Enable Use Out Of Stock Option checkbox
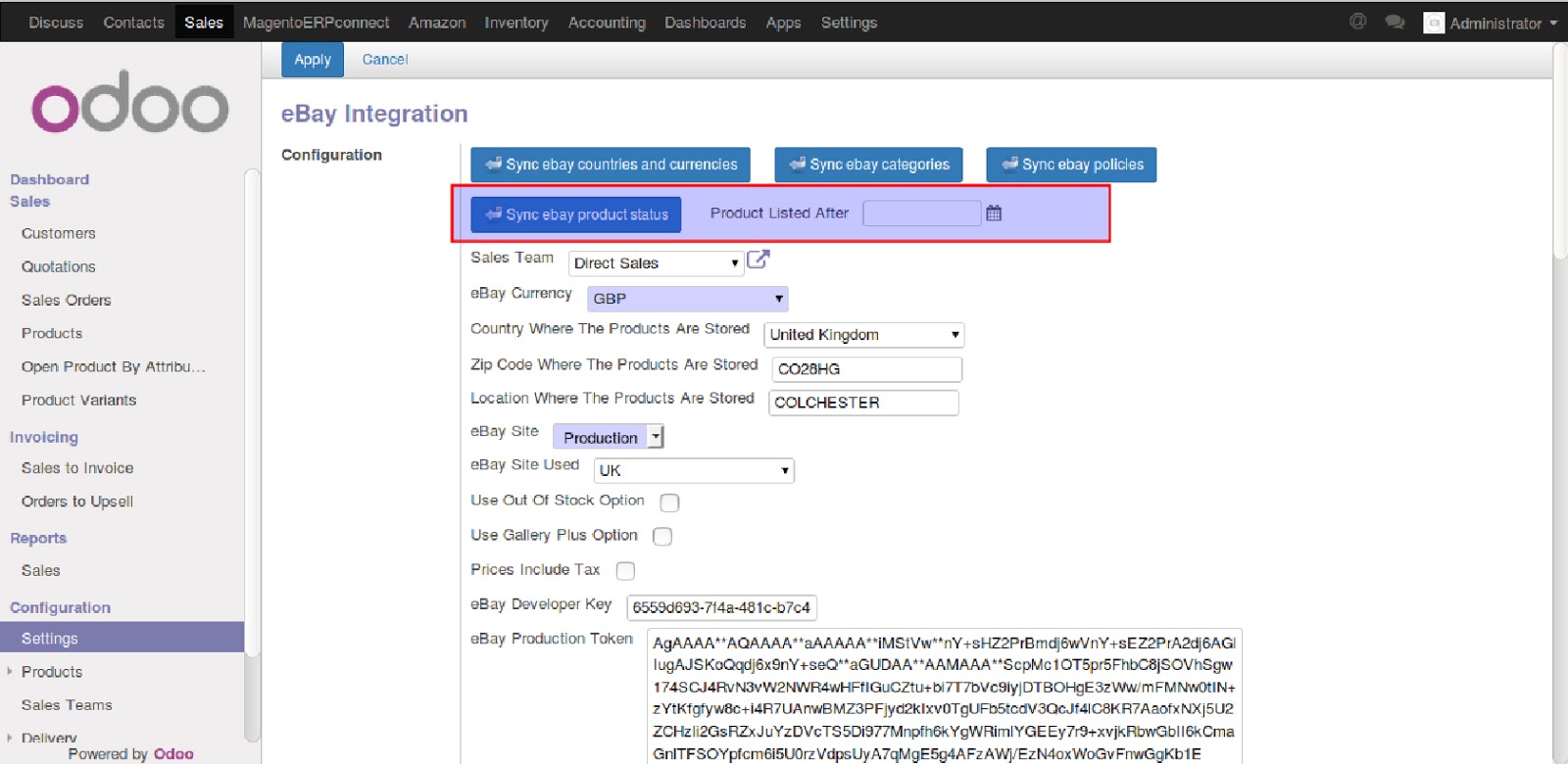The width and height of the screenshot is (1568, 764). (669, 502)
